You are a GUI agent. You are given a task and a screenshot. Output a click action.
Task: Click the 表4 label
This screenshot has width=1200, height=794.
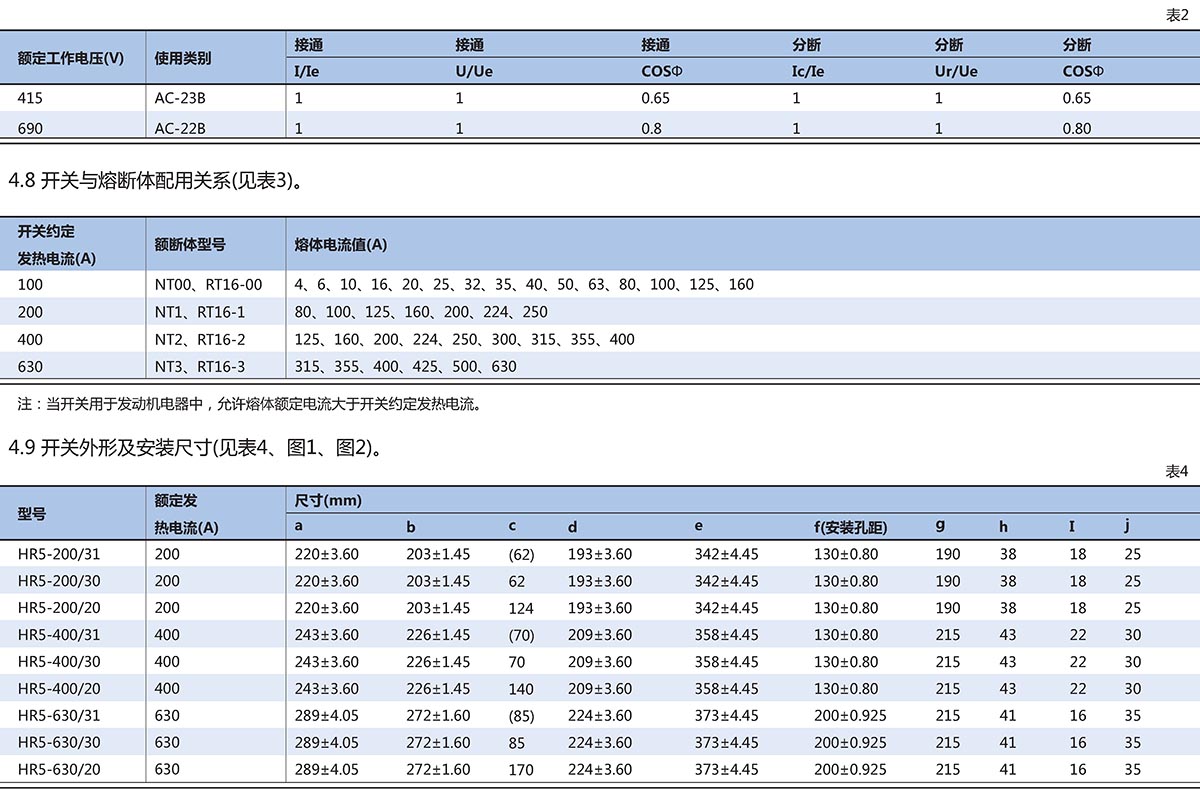[x=1176, y=472]
